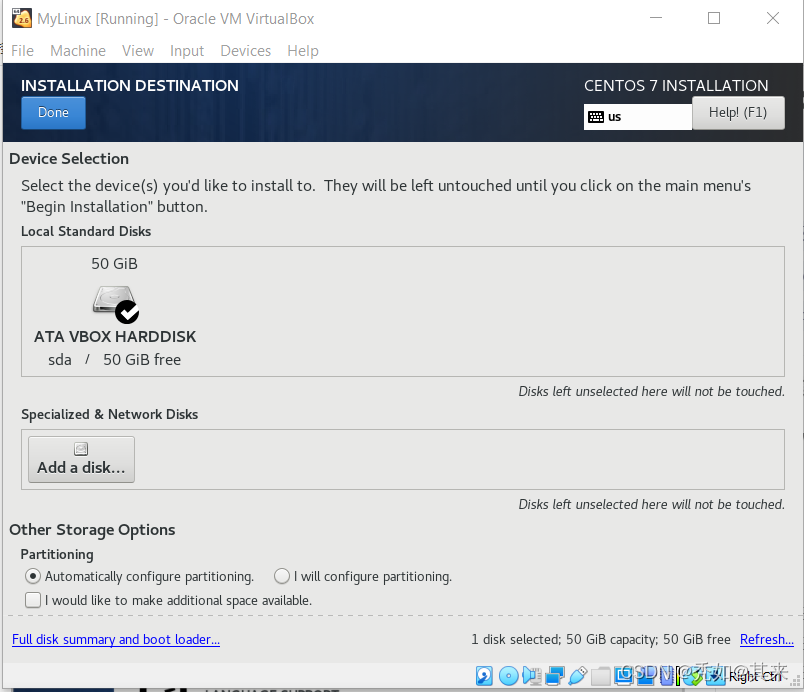This screenshot has width=804, height=692.
Task: Check 'I would like to make additional space available'
Action: pos(33,600)
